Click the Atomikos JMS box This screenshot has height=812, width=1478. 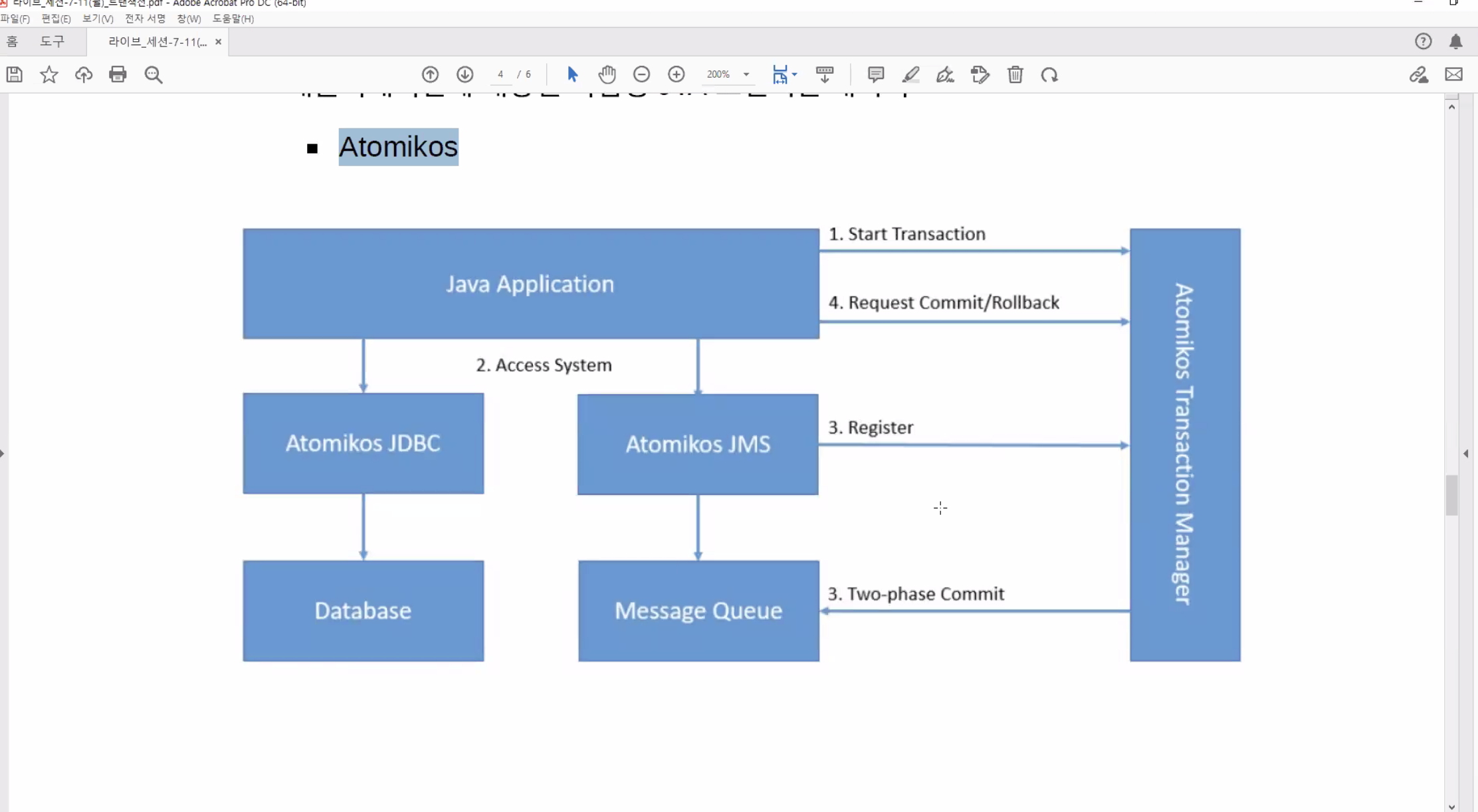pyautogui.click(x=698, y=444)
